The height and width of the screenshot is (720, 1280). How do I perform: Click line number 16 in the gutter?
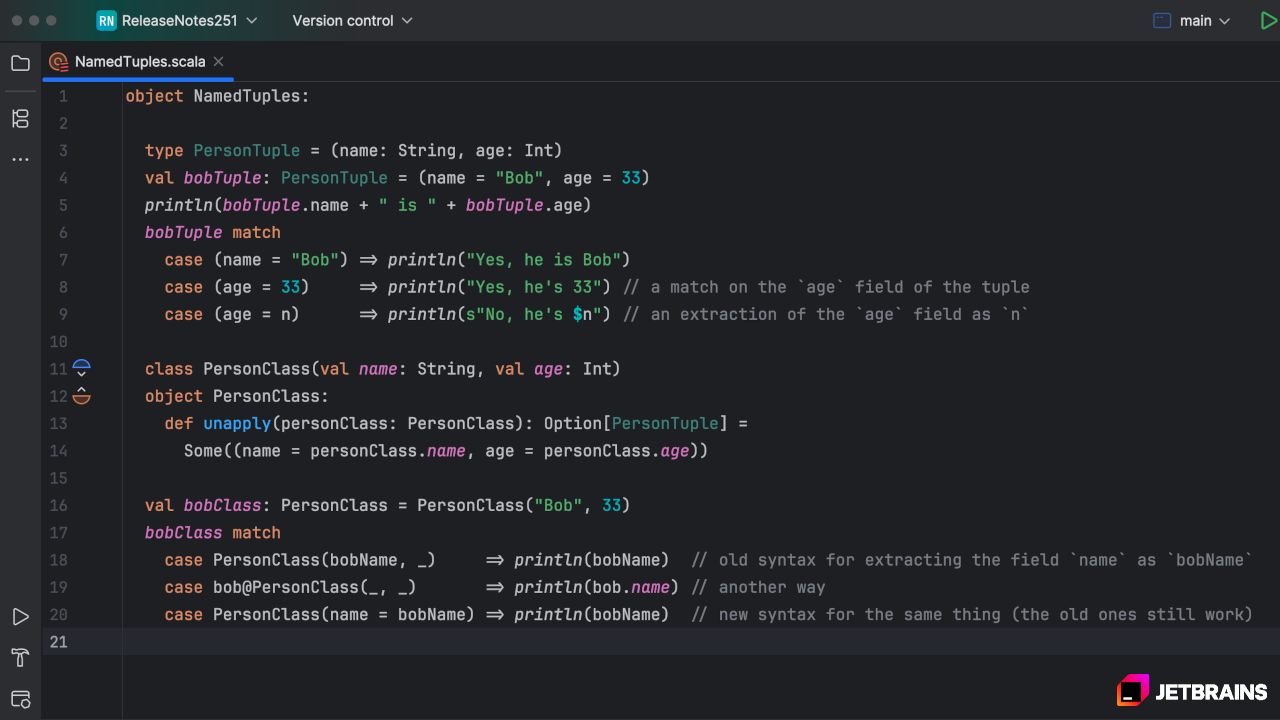(59, 506)
